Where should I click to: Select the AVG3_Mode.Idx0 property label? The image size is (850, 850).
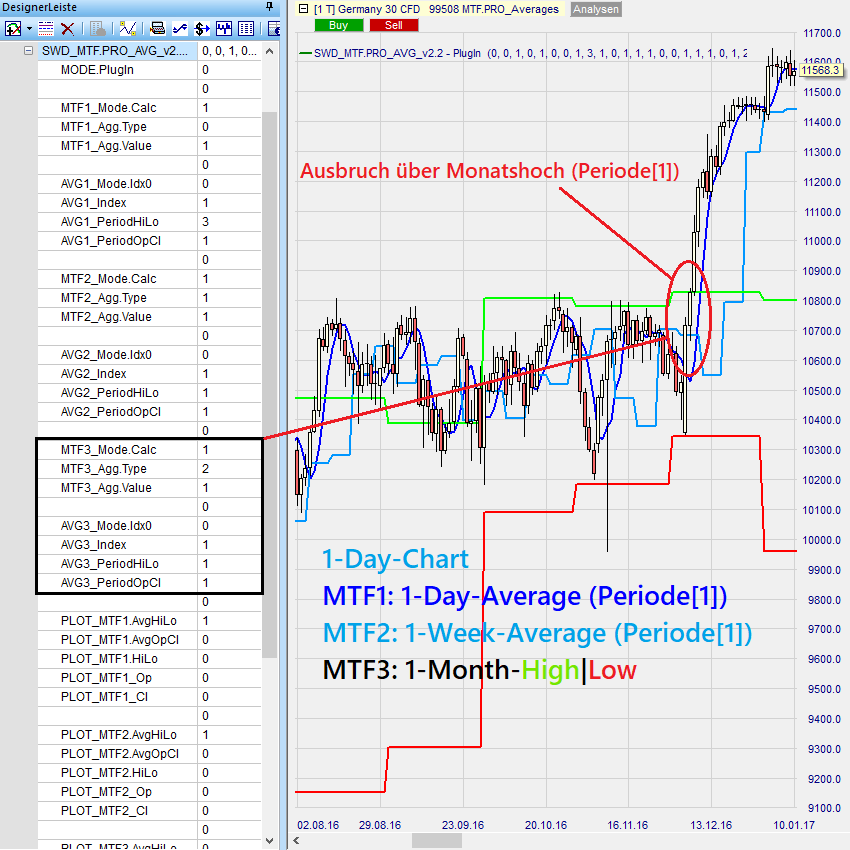click(106, 525)
